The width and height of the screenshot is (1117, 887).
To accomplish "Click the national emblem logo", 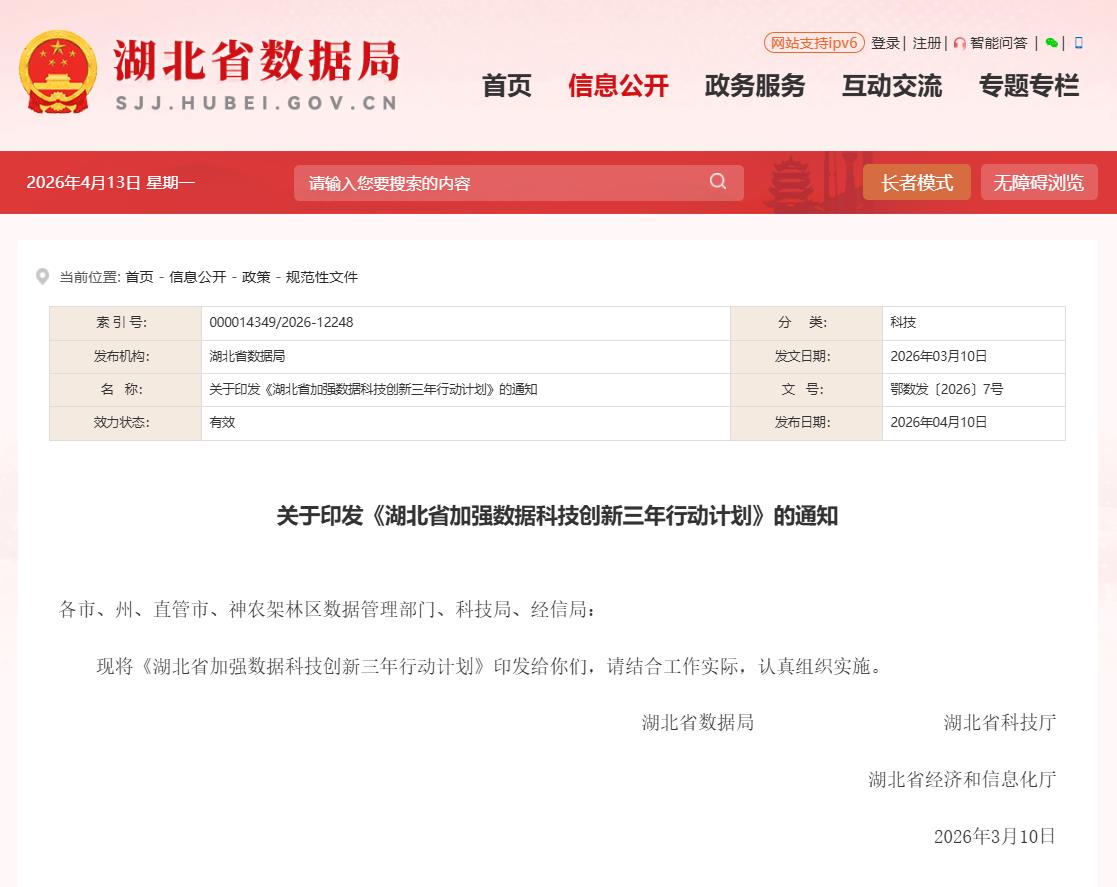I will (58, 73).
